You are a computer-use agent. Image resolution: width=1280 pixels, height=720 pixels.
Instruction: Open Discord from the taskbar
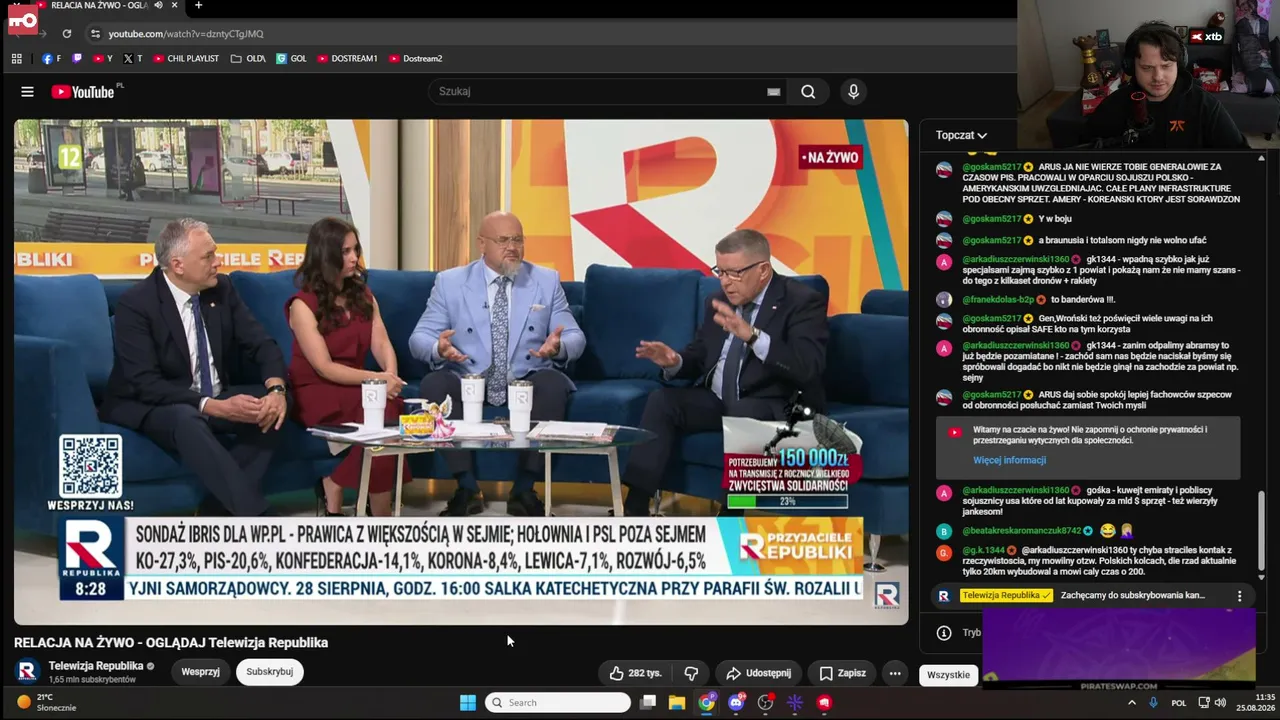tap(736, 703)
